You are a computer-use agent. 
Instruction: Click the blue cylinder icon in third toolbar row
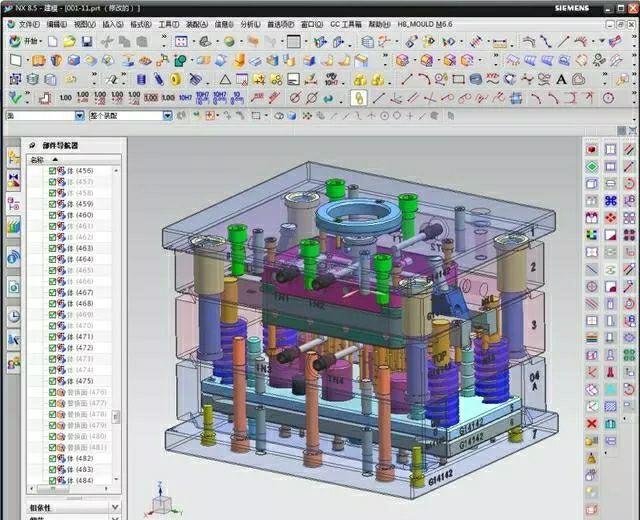coord(141,79)
